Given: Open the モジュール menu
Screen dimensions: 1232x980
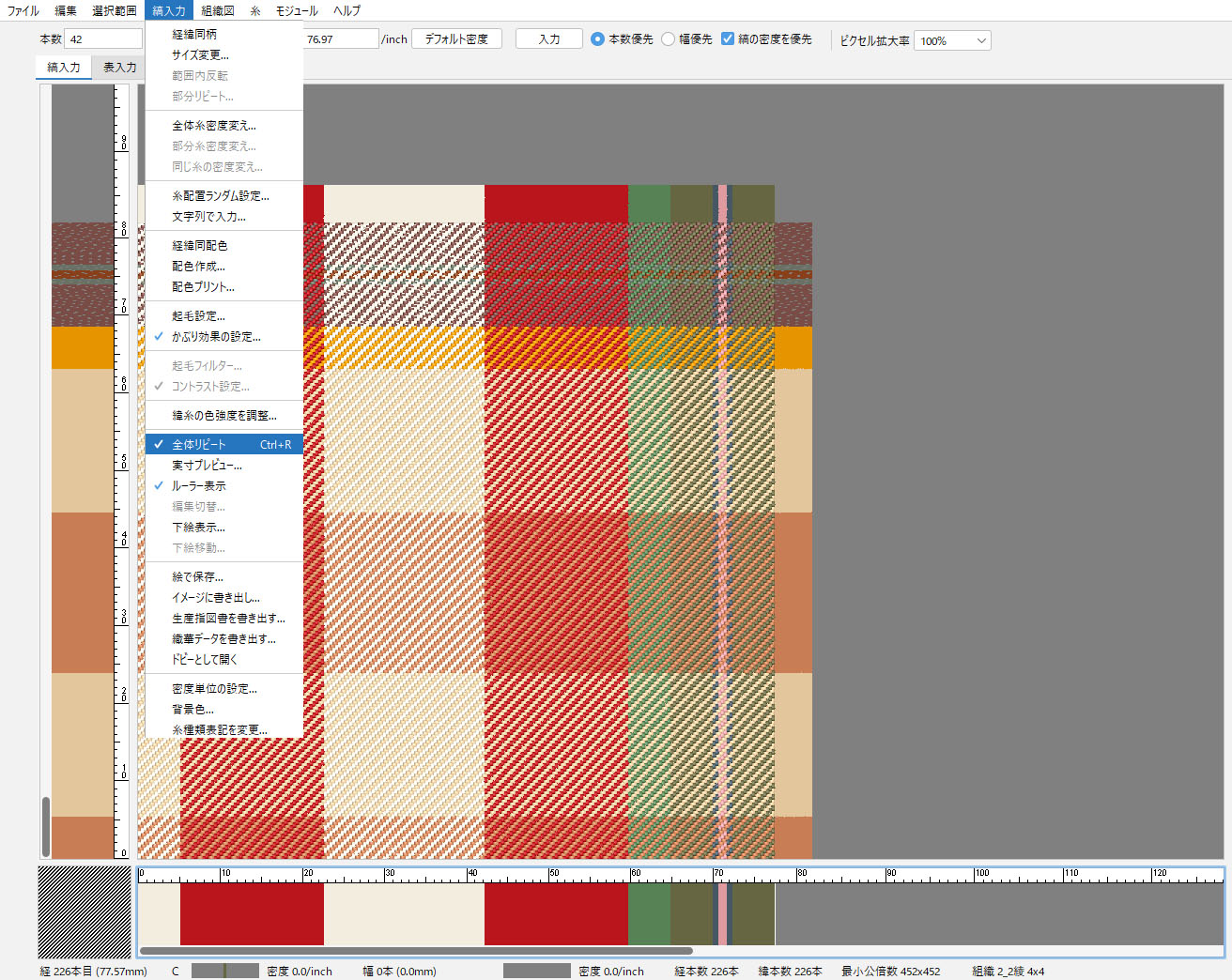Looking at the screenshot, I should 297,10.
